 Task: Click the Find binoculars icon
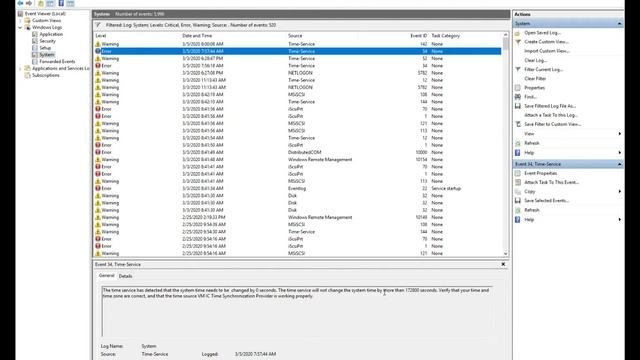[x=518, y=97]
